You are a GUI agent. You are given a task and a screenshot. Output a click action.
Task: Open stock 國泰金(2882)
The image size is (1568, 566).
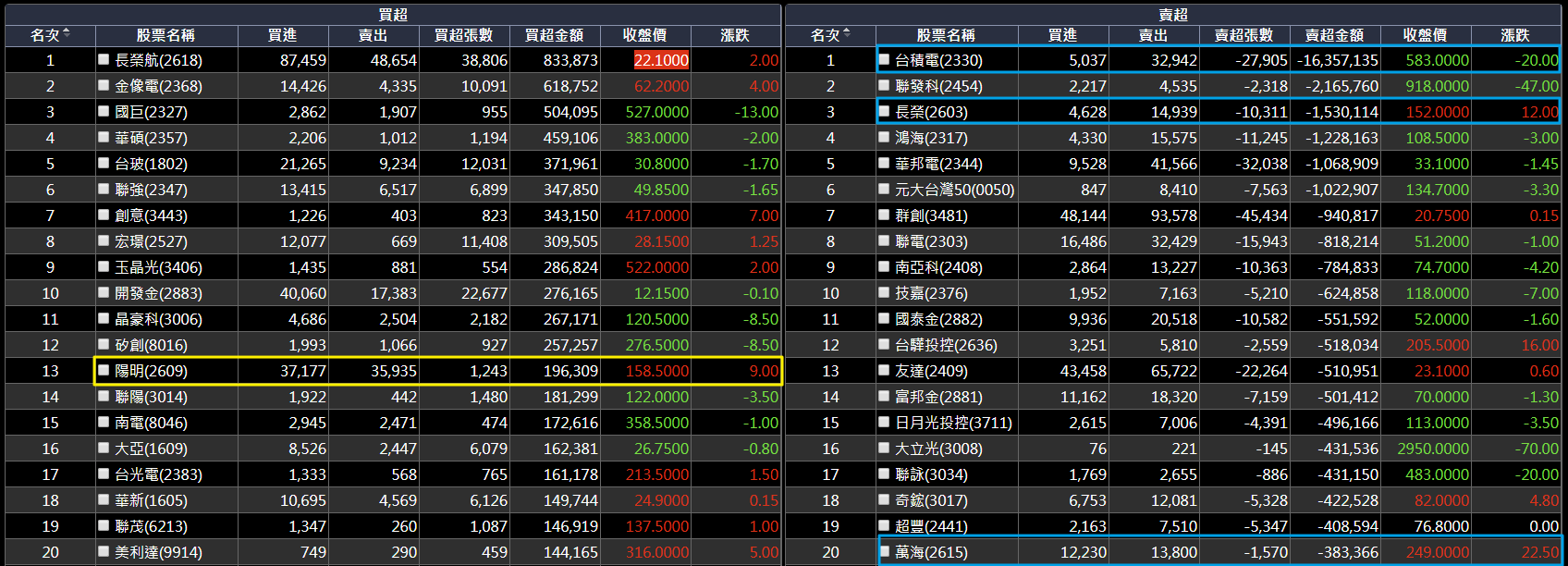pyautogui.click(x=938, y=319)
